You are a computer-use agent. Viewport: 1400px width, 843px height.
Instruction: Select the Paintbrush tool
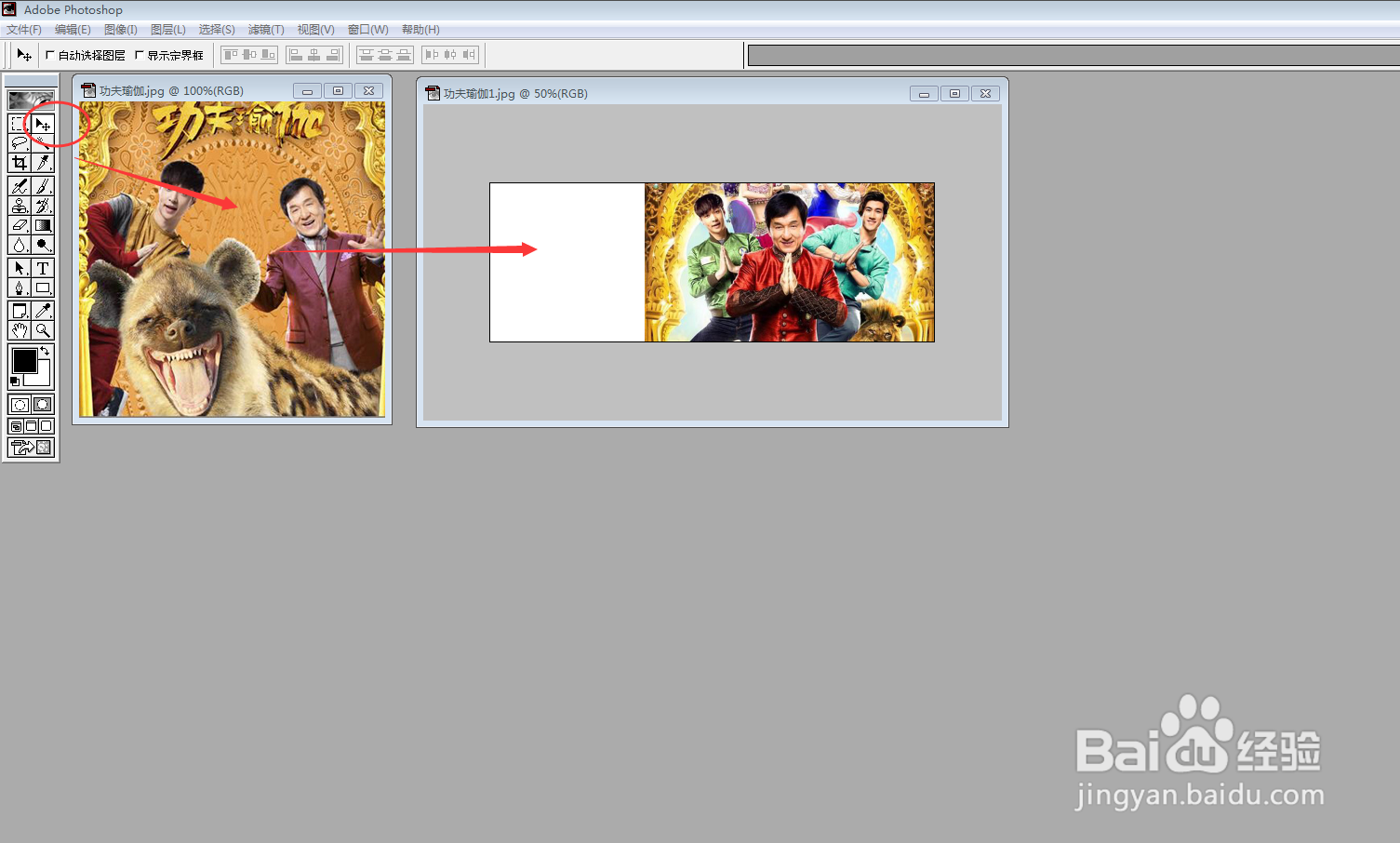click(x=43, y=186)
